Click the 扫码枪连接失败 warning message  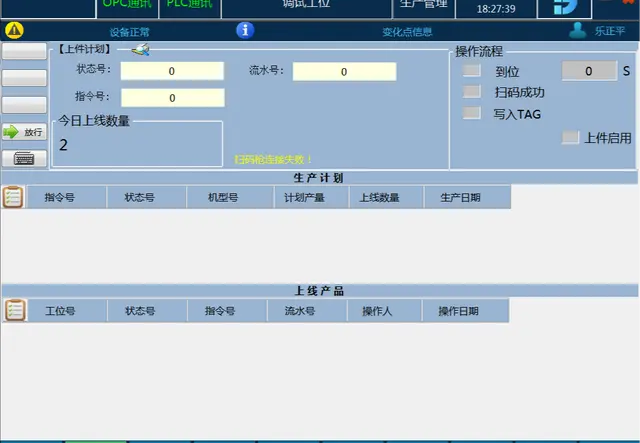273,159
